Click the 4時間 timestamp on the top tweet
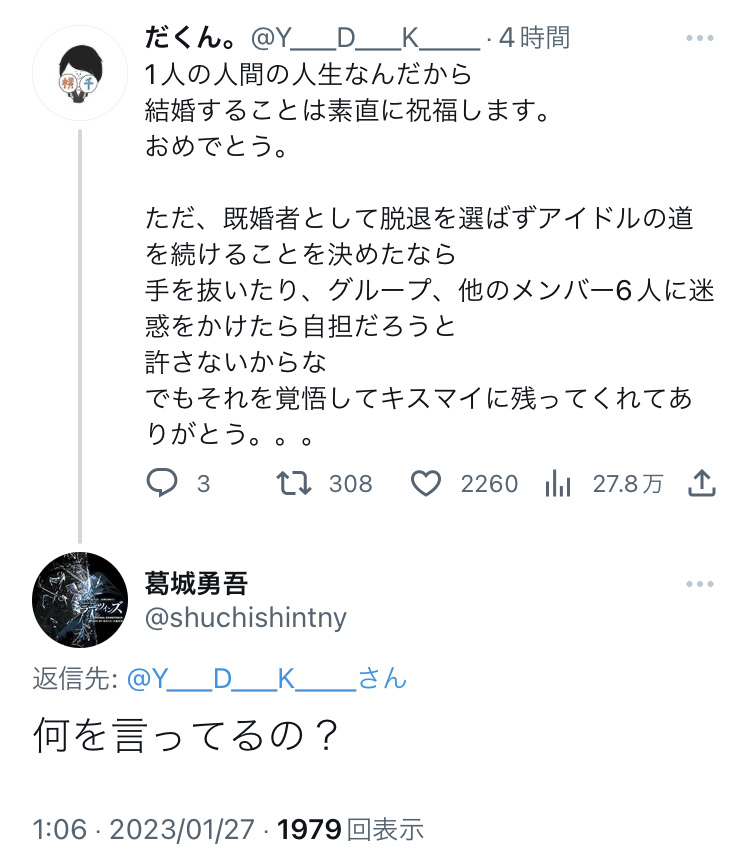Screen dimensions: 750x868 pyautogui.click(x=534, y=39)
